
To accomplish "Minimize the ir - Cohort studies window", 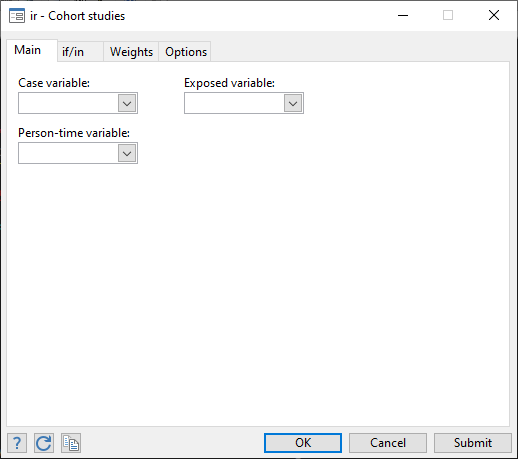I will point(403,15).
